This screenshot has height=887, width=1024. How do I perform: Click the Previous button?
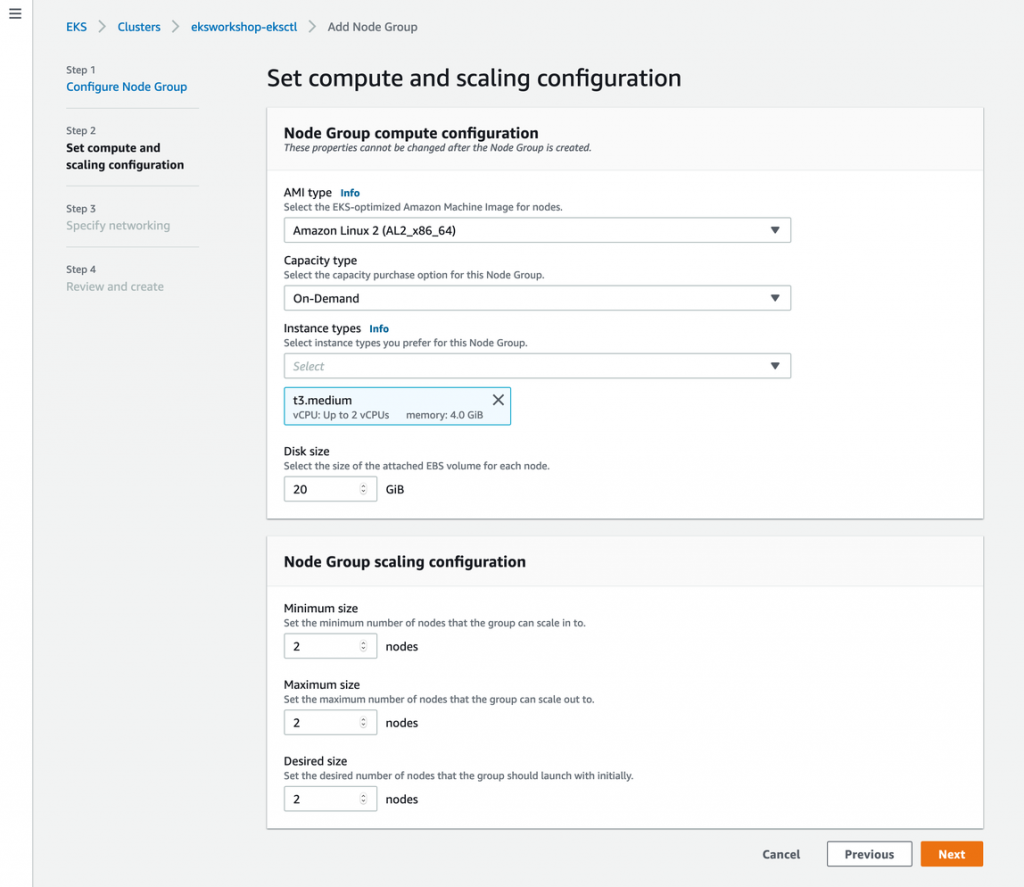869,854
